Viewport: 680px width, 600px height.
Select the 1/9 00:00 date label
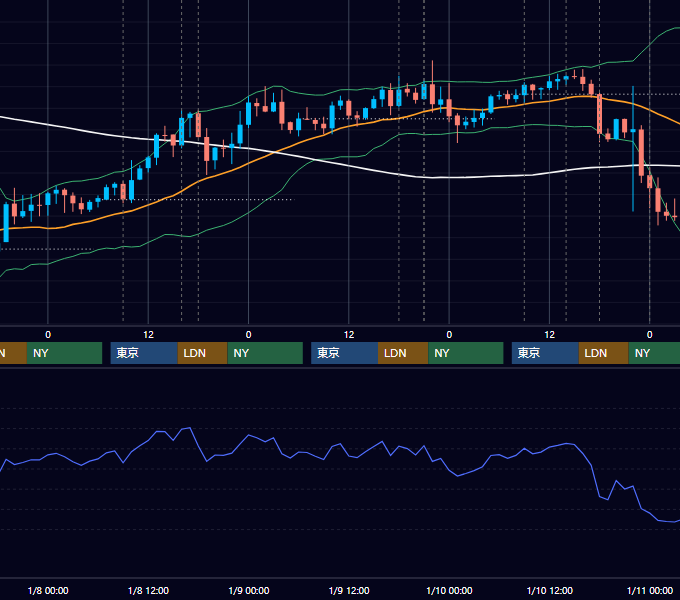(249, 590)
